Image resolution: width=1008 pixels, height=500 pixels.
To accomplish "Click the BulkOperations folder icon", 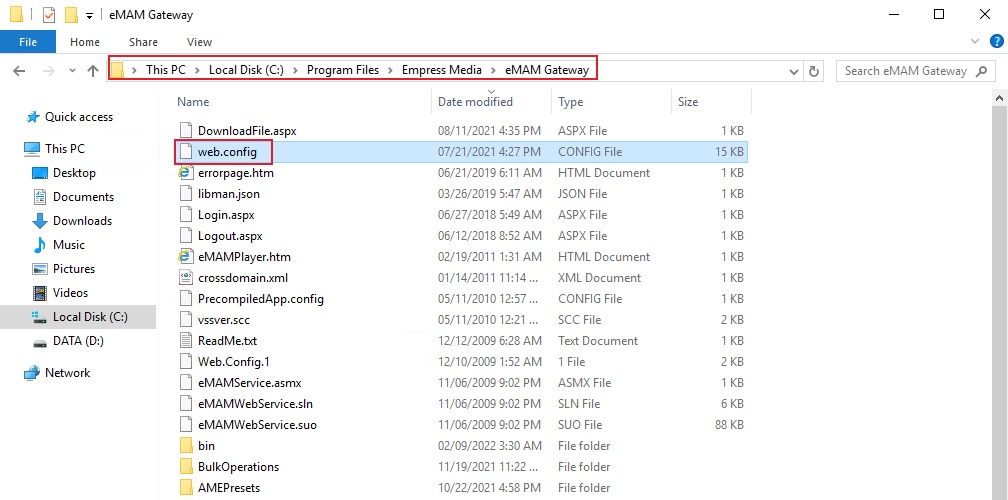I will (x=186, y=467).
